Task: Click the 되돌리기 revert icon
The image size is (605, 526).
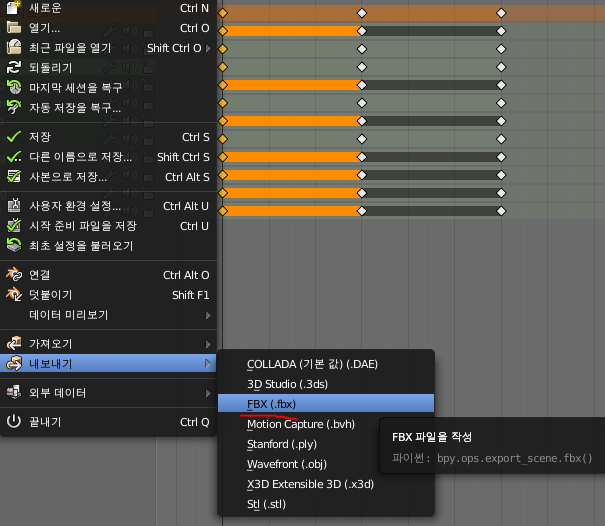Action: 14,68
